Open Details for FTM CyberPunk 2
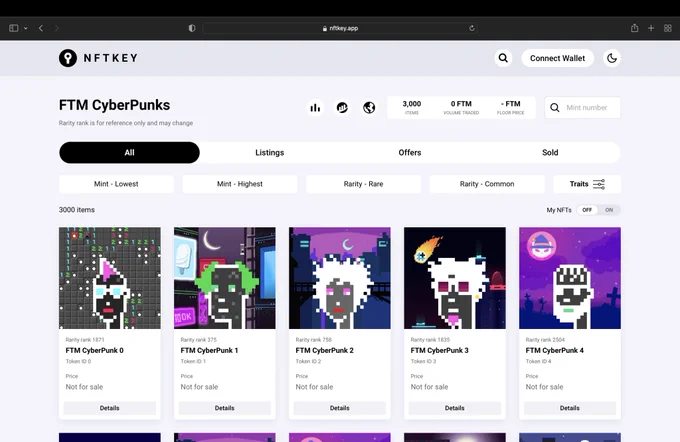680x442 pixels. click(340, 408)
